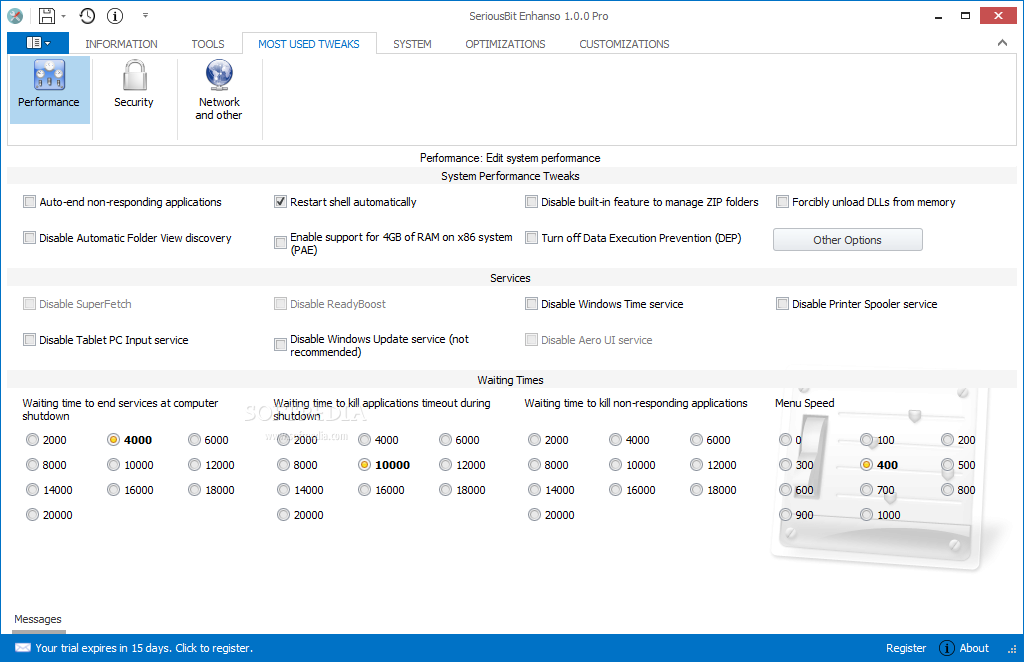The height and width of the screenshot is (662, 1024).
Task: Minimize the Enhanso window
Action: [938, 16]
